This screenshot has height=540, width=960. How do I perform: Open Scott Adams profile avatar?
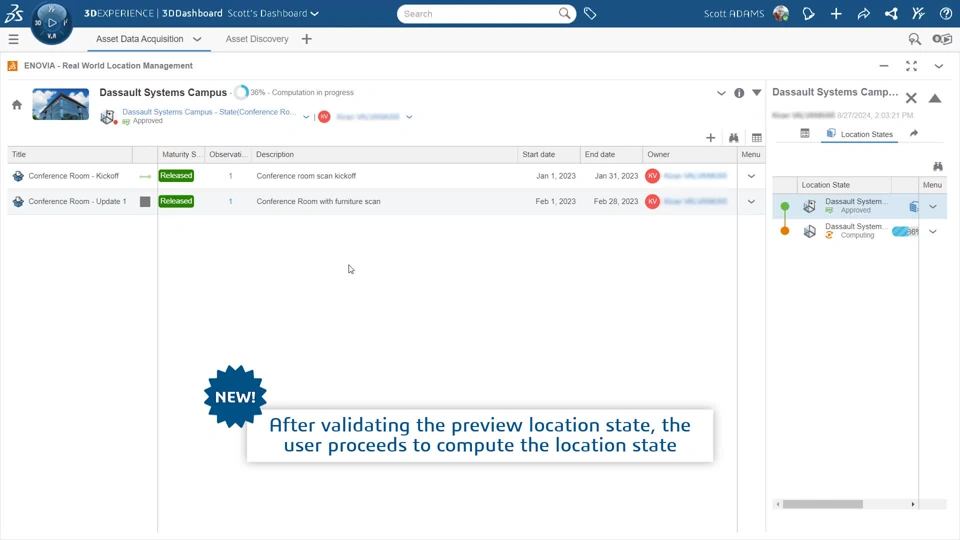[x=781, y=13]
